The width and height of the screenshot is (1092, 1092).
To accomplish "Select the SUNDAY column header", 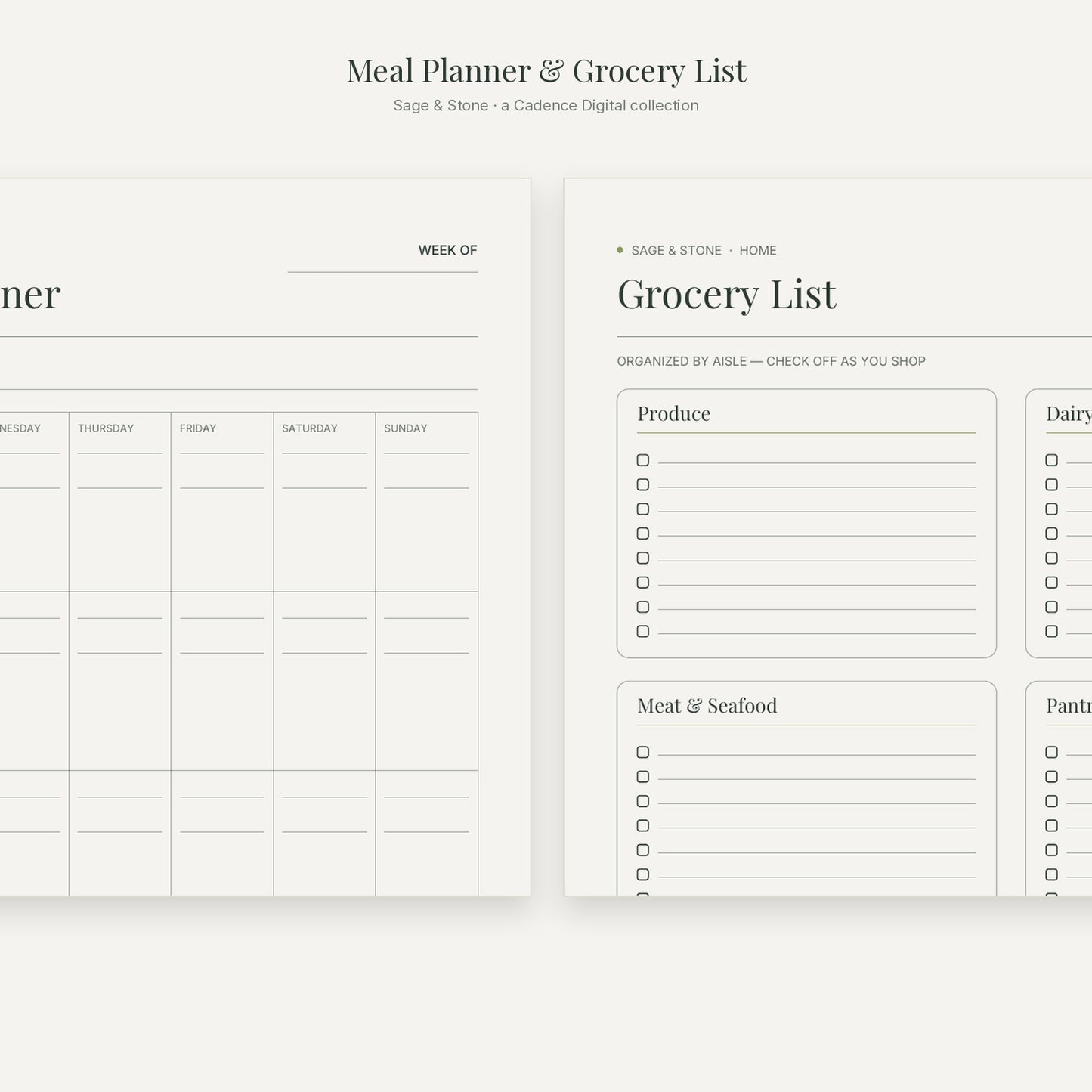I will (x=406, y=428).
